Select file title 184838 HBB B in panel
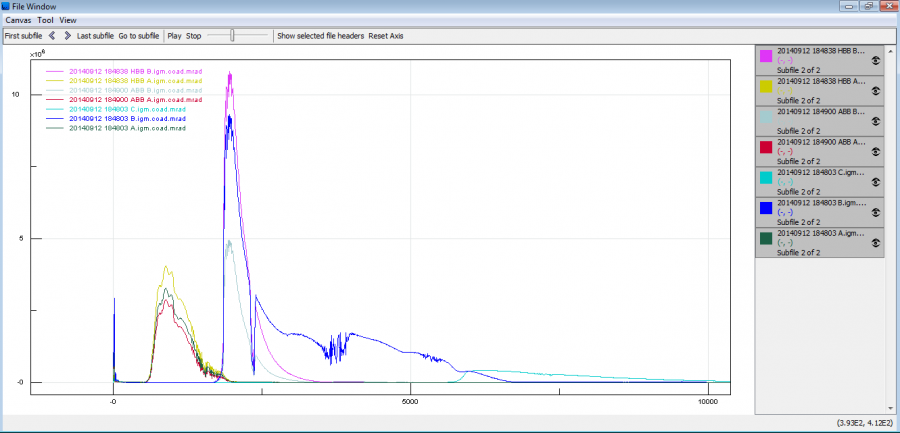900x433 pixels. [x=821, y=51]
